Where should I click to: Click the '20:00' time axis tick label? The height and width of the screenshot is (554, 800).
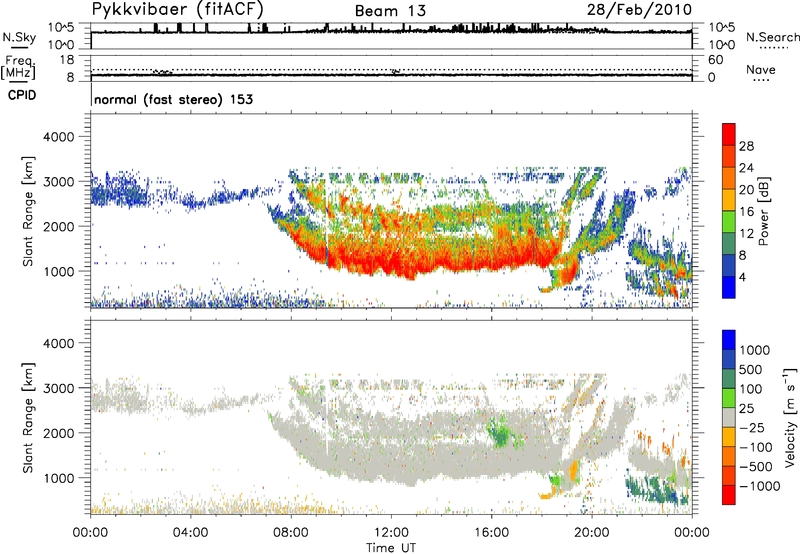tap(591, 532)
